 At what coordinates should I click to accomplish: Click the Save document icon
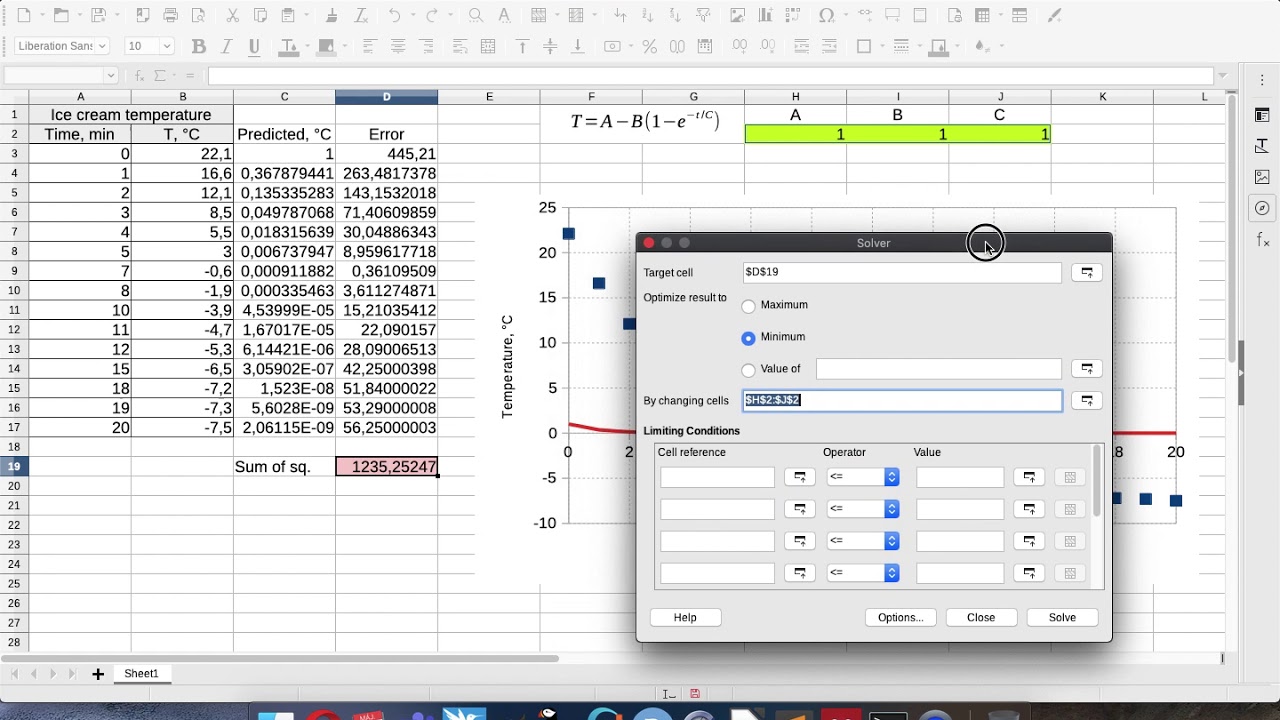[x=97, y=15]
